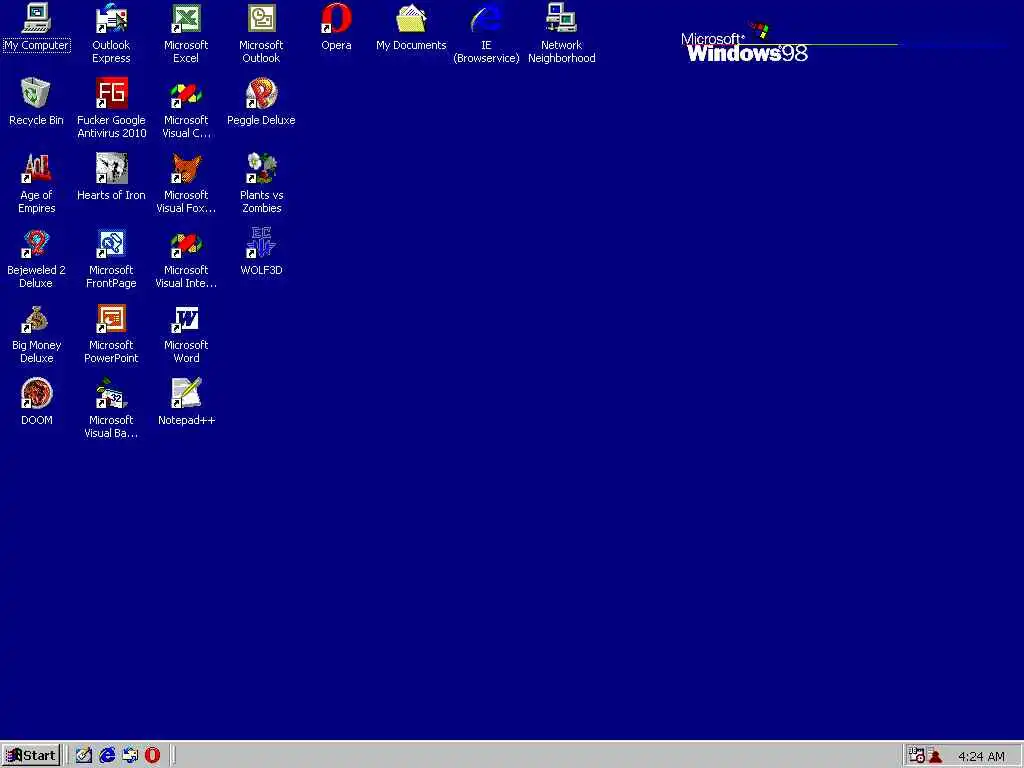This screenshot has height=768, width=1024.
Task: Launch Outlook Express from Quick Launch
Action: point(130,756)
